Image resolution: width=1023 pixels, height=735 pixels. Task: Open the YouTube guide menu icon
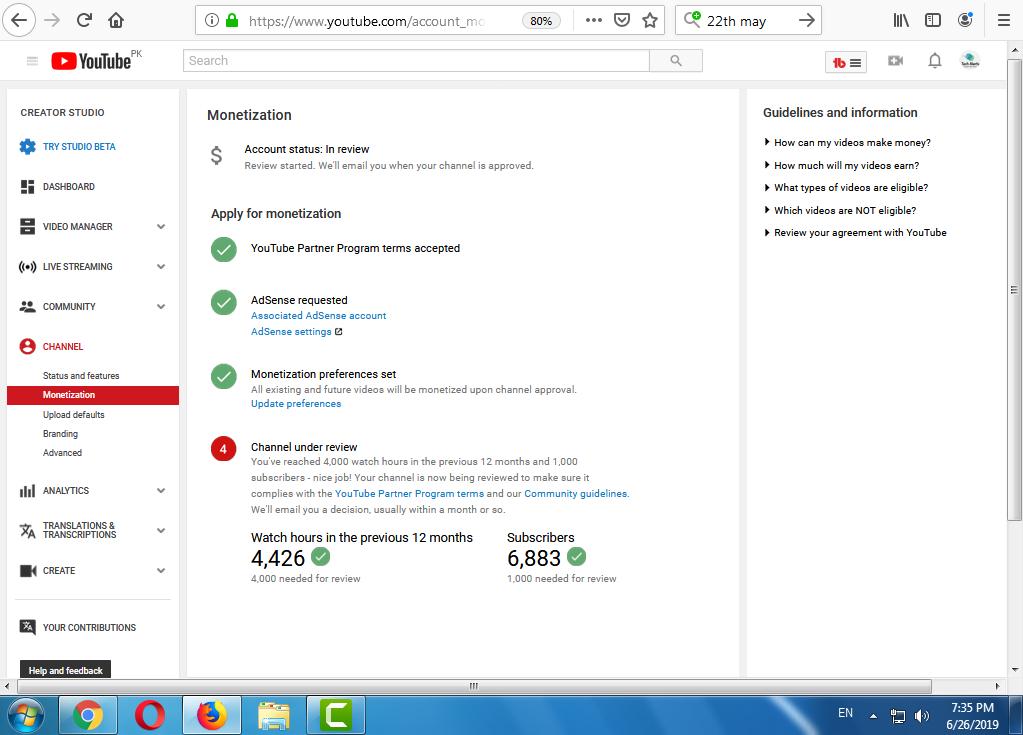tap(32, 61)
